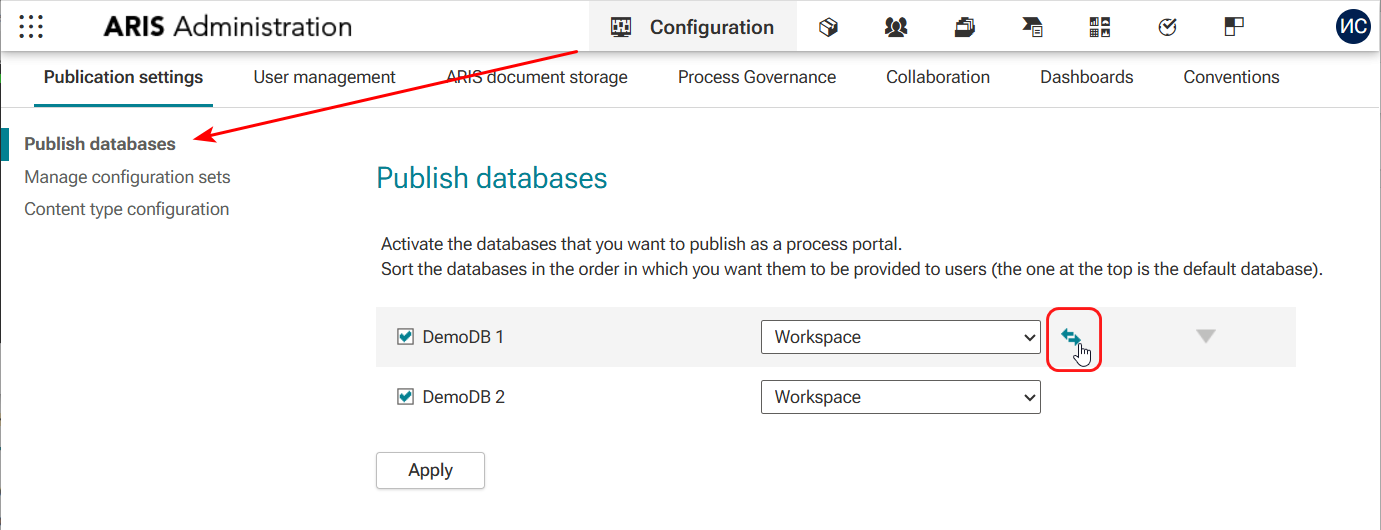Open the app launcher grid icon

(31, 26)
